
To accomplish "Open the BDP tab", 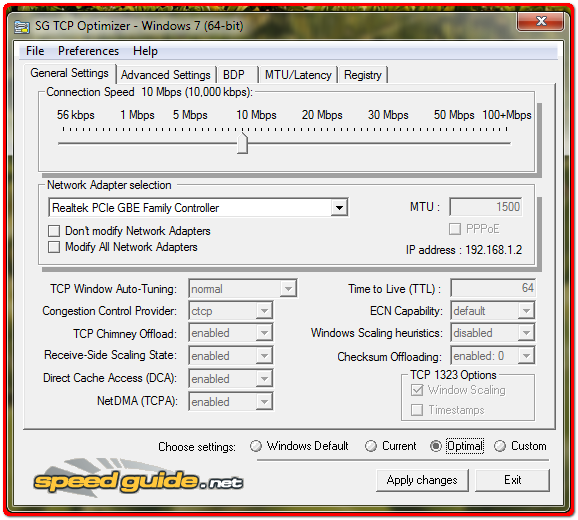I will [234, 75].
